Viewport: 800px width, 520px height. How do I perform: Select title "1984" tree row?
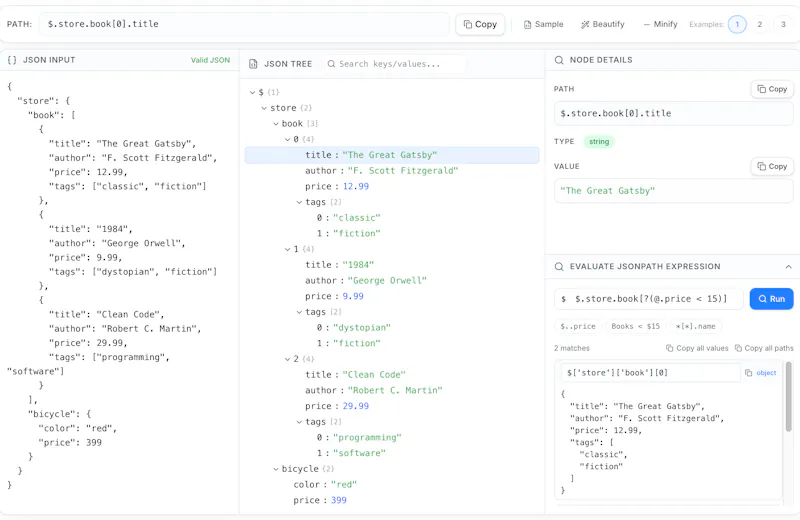(x=392, y=265)
